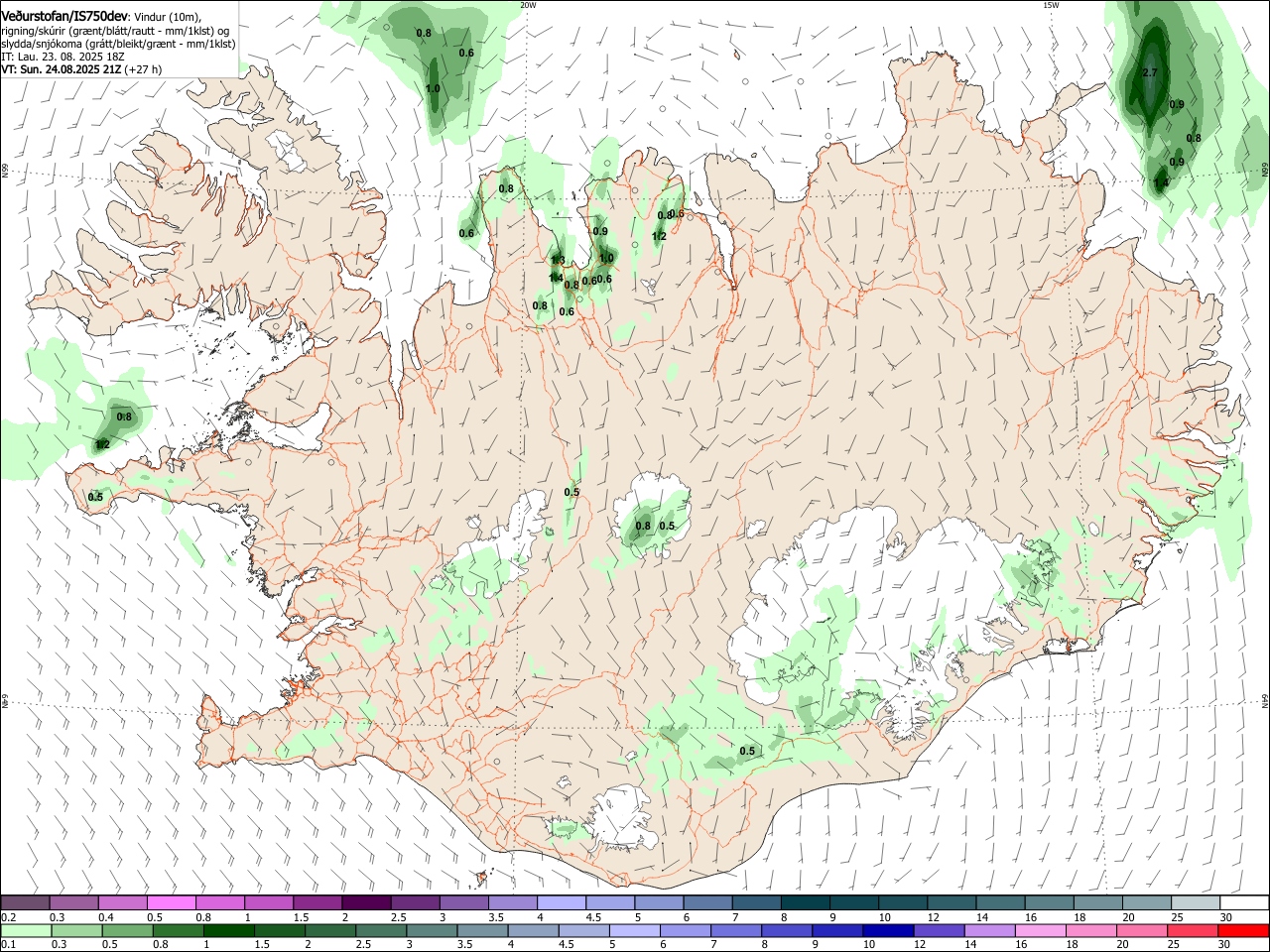The image size is (1270, 952).
Task: Pick the 0.8–1 green swatch in the bottom legend row
Action: click(x=179, y=931)
